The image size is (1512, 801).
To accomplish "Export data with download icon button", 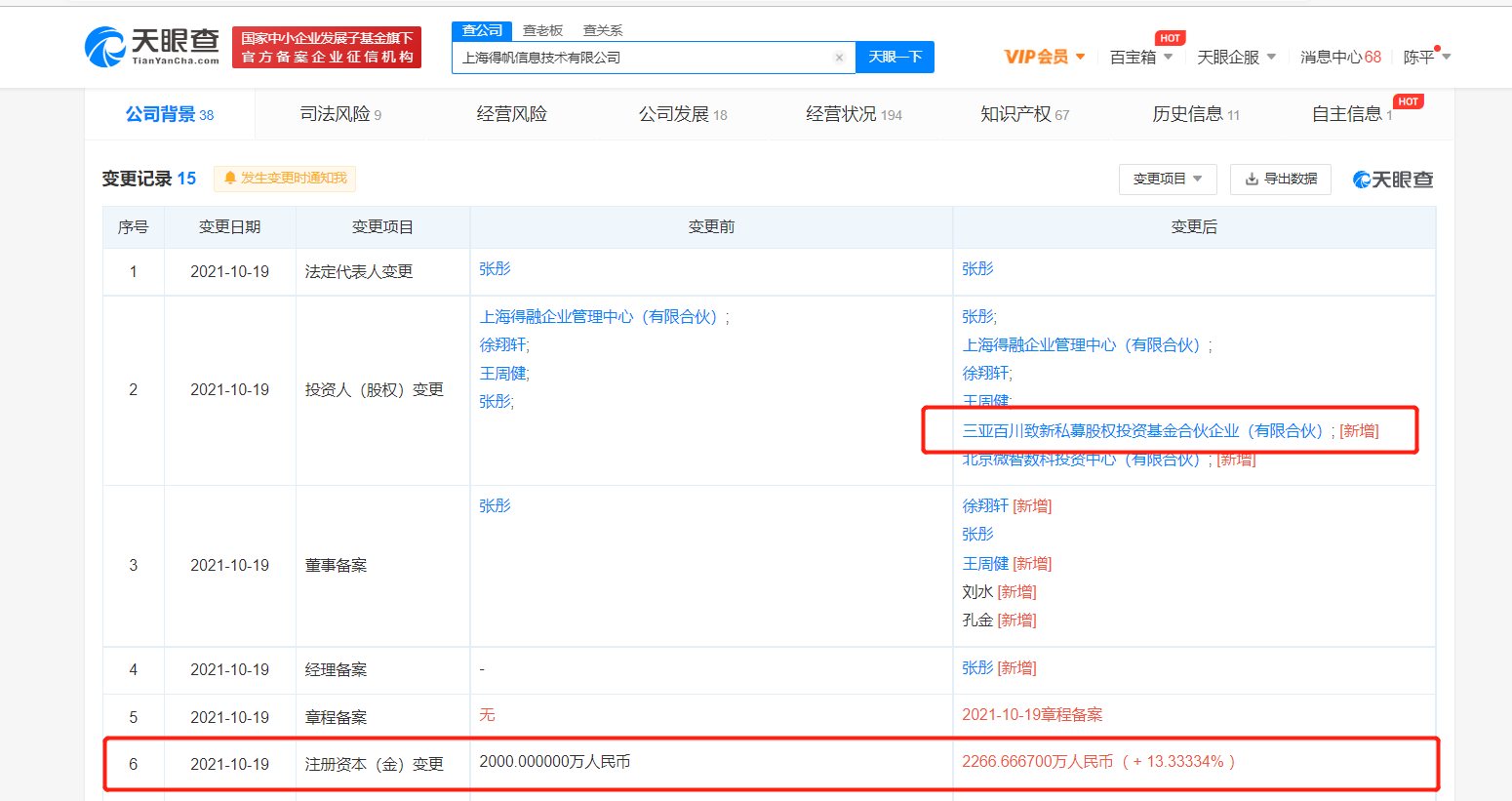I will click(1280, 180).
